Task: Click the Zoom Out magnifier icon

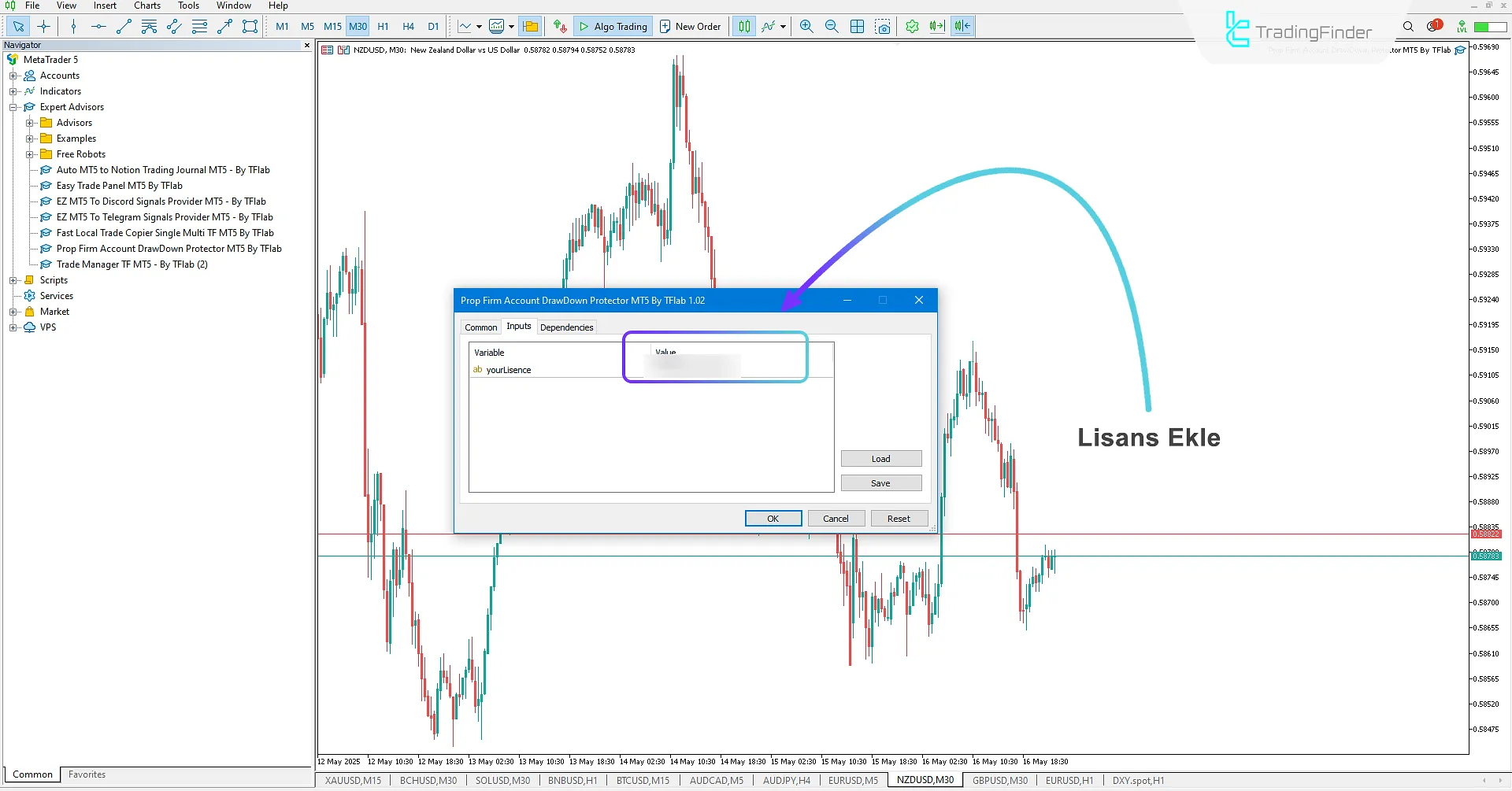Action: (x=831, y=26)
